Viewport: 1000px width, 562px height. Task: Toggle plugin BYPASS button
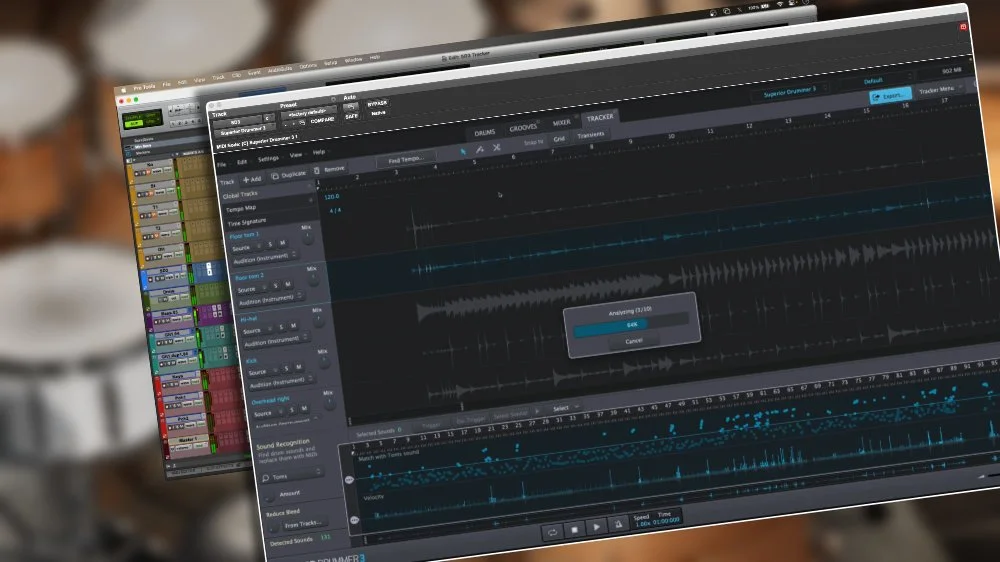click(377, 103)
